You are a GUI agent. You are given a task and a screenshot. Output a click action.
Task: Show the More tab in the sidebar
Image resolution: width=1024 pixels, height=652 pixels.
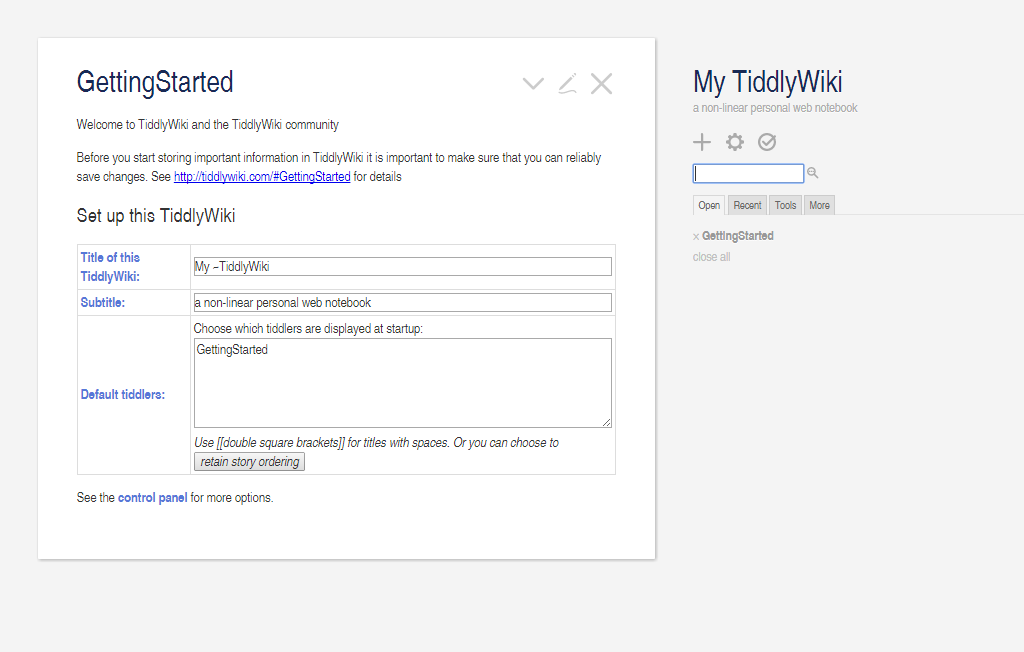[x=819, y=205]
